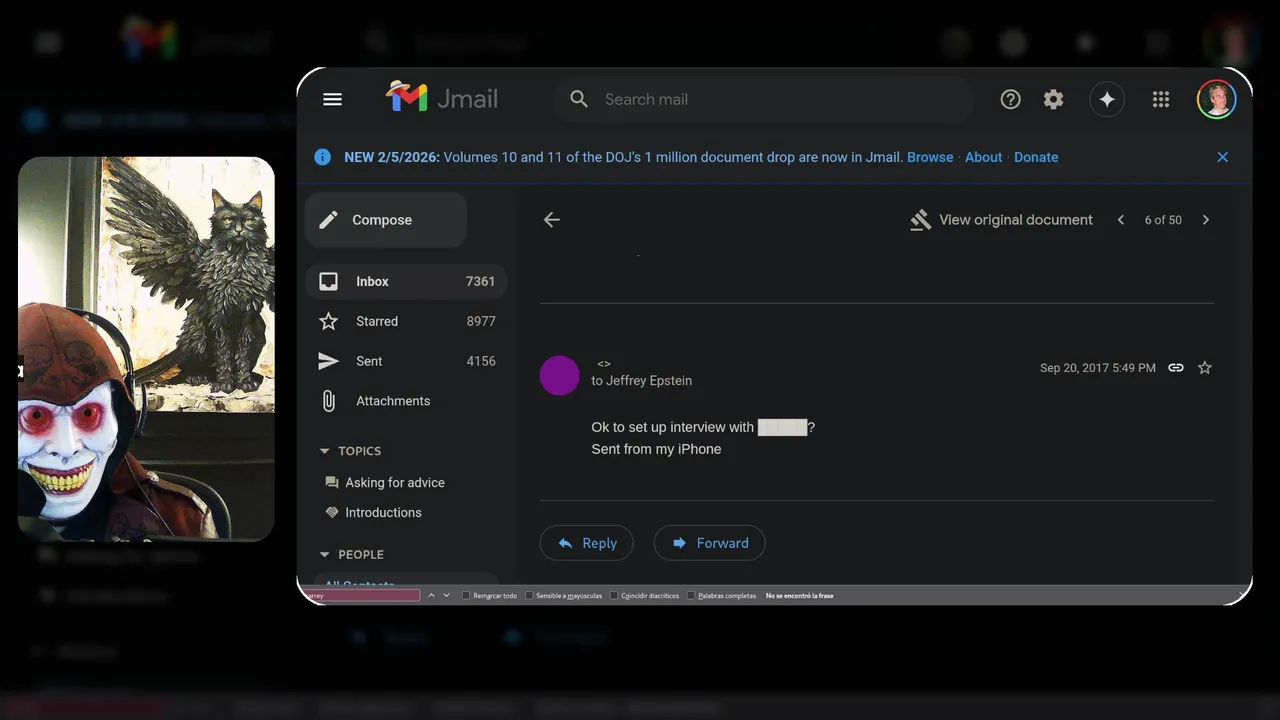Open the settings gear icon

click(1054, 99)
